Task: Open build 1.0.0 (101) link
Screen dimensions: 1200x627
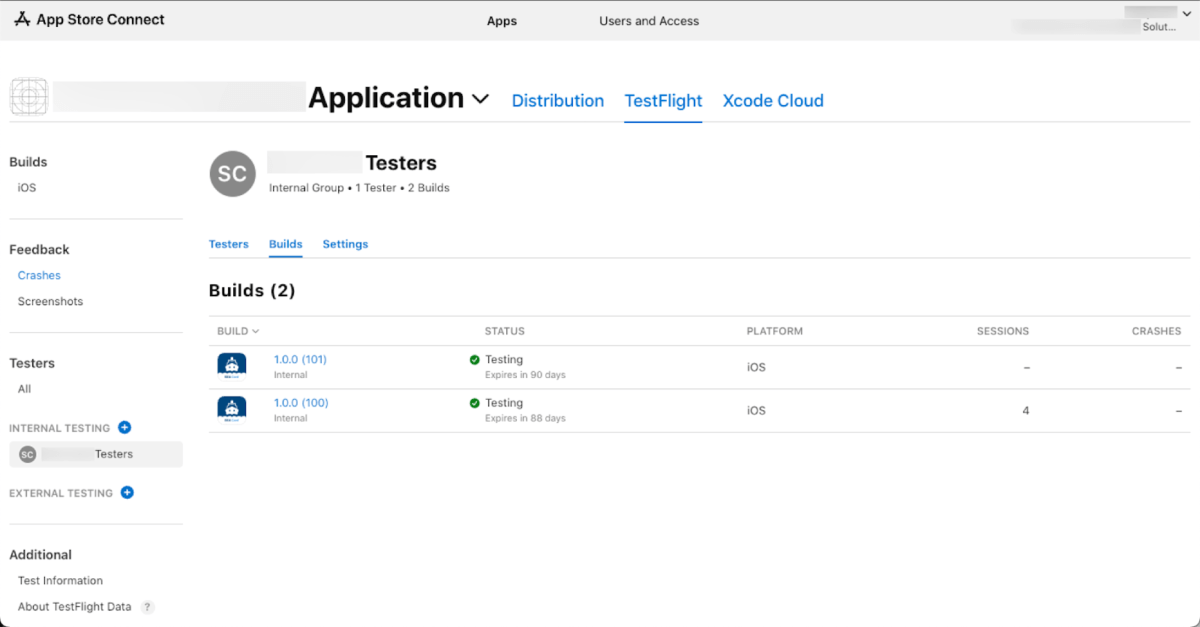Action: (300, 359)
